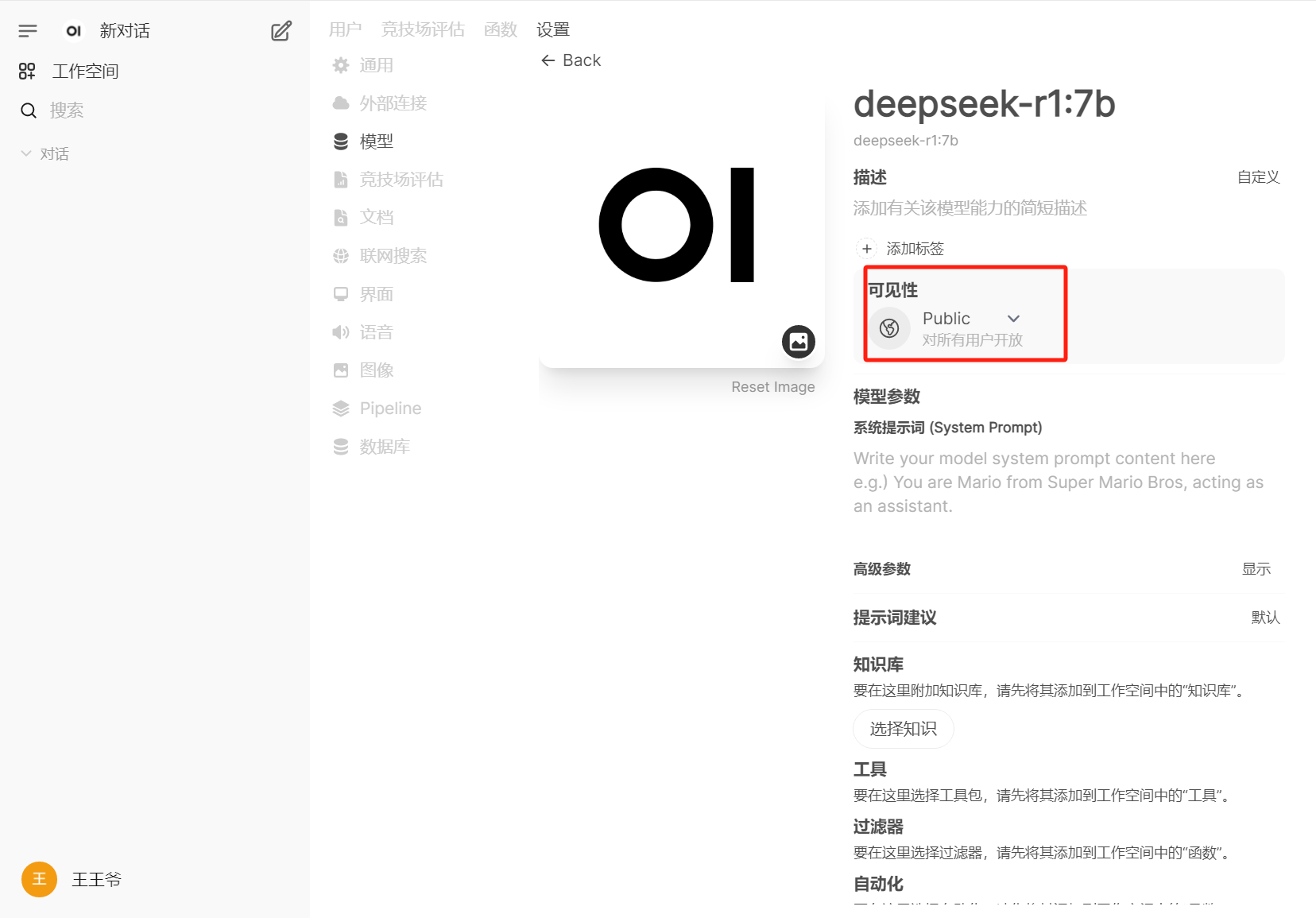The width and height of the screenshot is (1316, 918).
Task: Click the large OI model profile image
Action: (682, 225)
